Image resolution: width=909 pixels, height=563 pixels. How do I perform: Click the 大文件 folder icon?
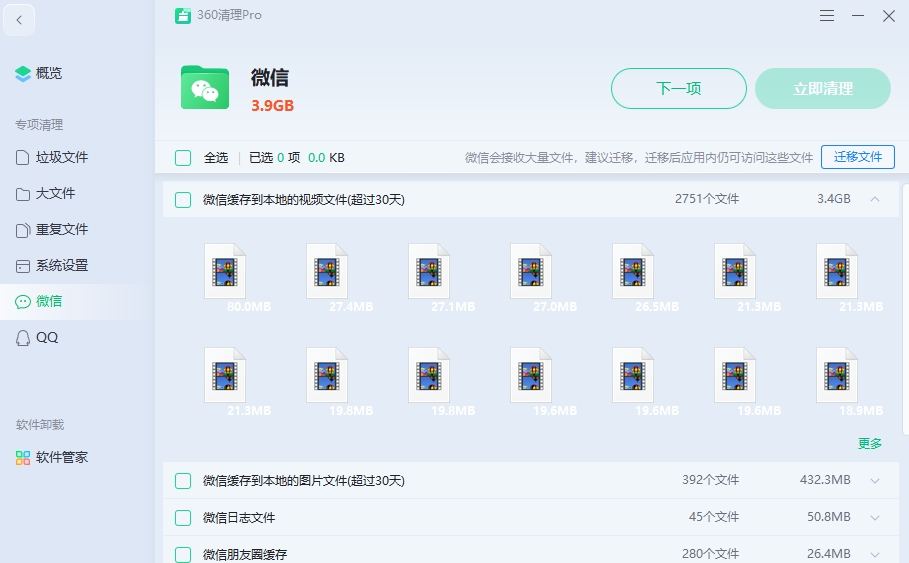click(23, 194)
